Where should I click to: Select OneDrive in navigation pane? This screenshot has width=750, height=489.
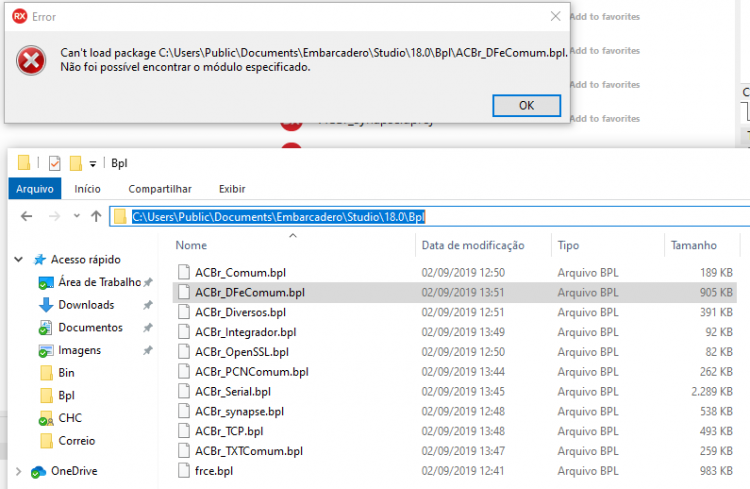[74, 471]
